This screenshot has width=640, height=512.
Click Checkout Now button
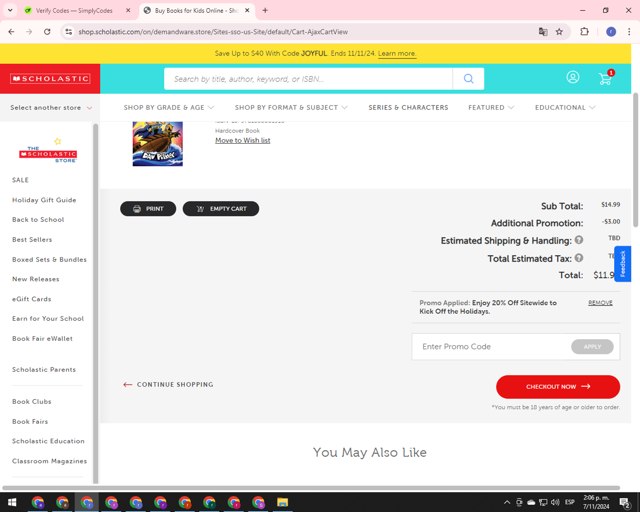point(558,387)
